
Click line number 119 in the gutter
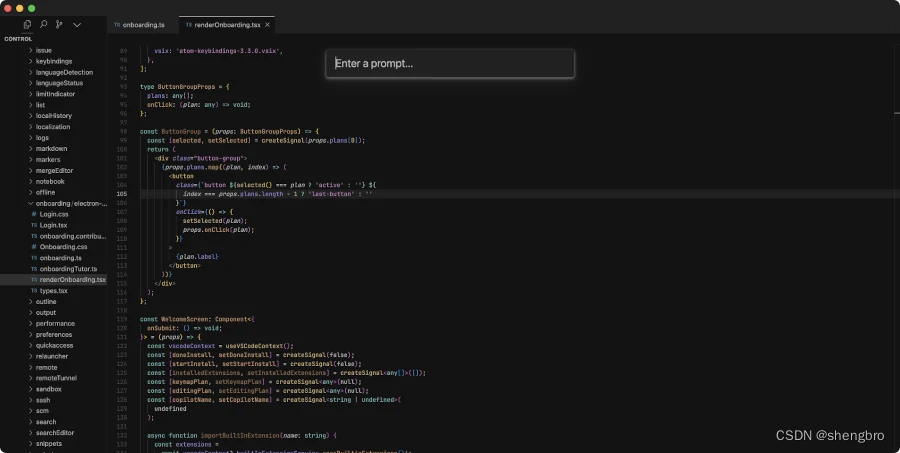122,319
